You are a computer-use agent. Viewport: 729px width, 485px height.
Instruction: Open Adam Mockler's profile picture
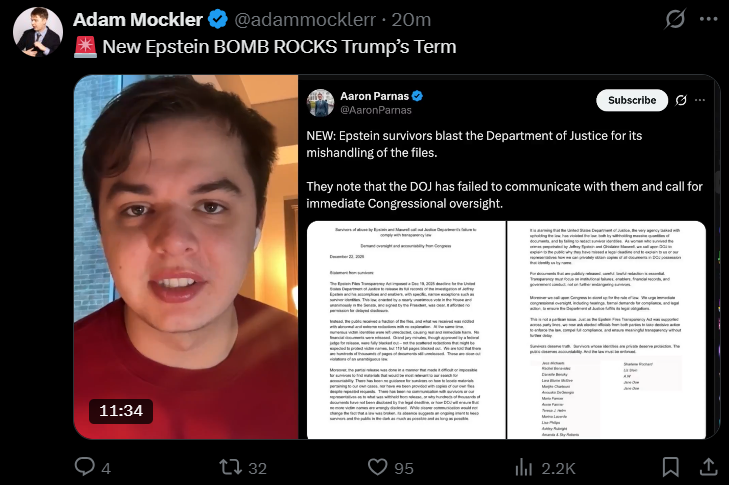coord(38,32)
